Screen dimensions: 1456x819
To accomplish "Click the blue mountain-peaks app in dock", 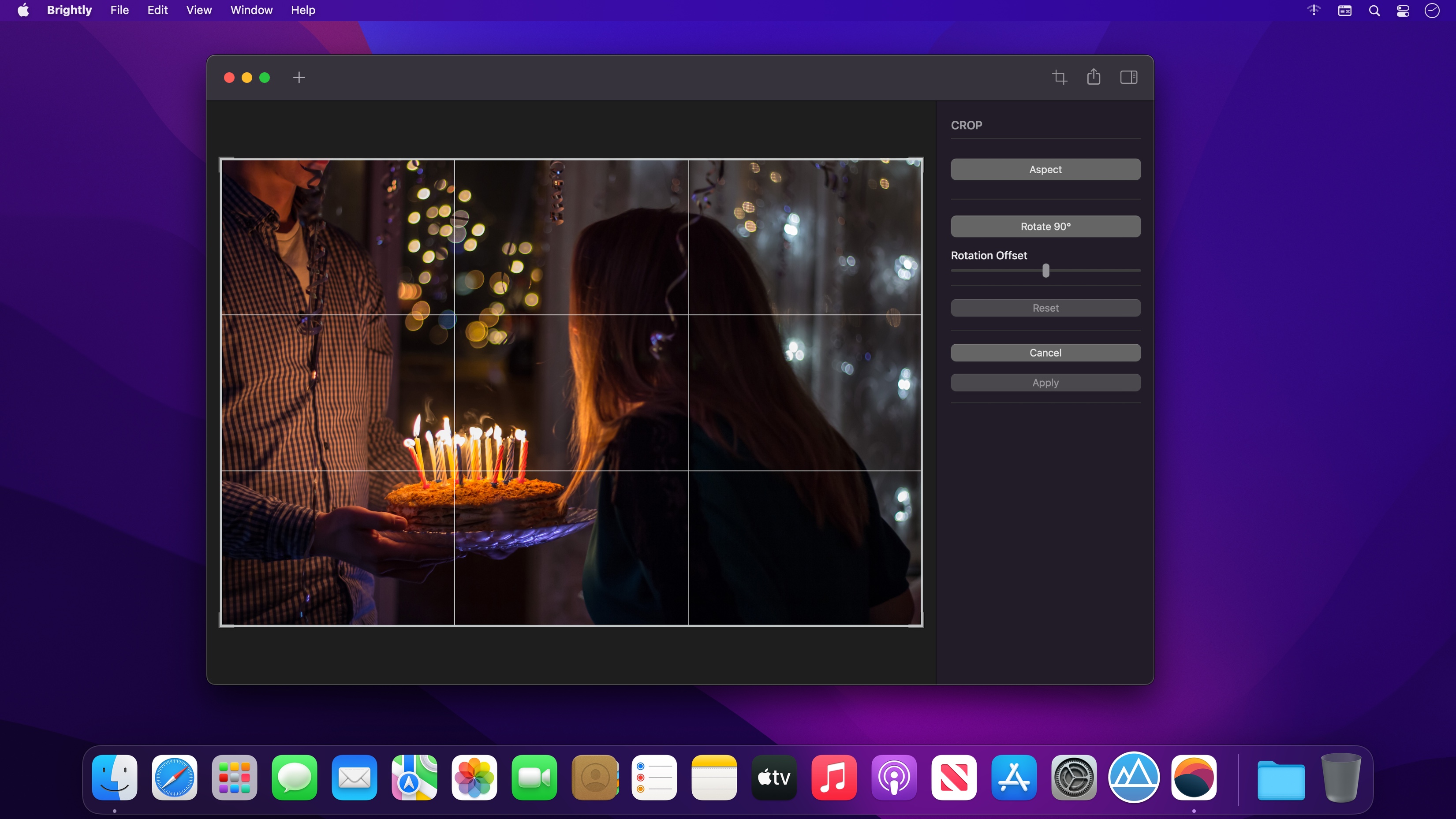I will (x=1134, y=778).
